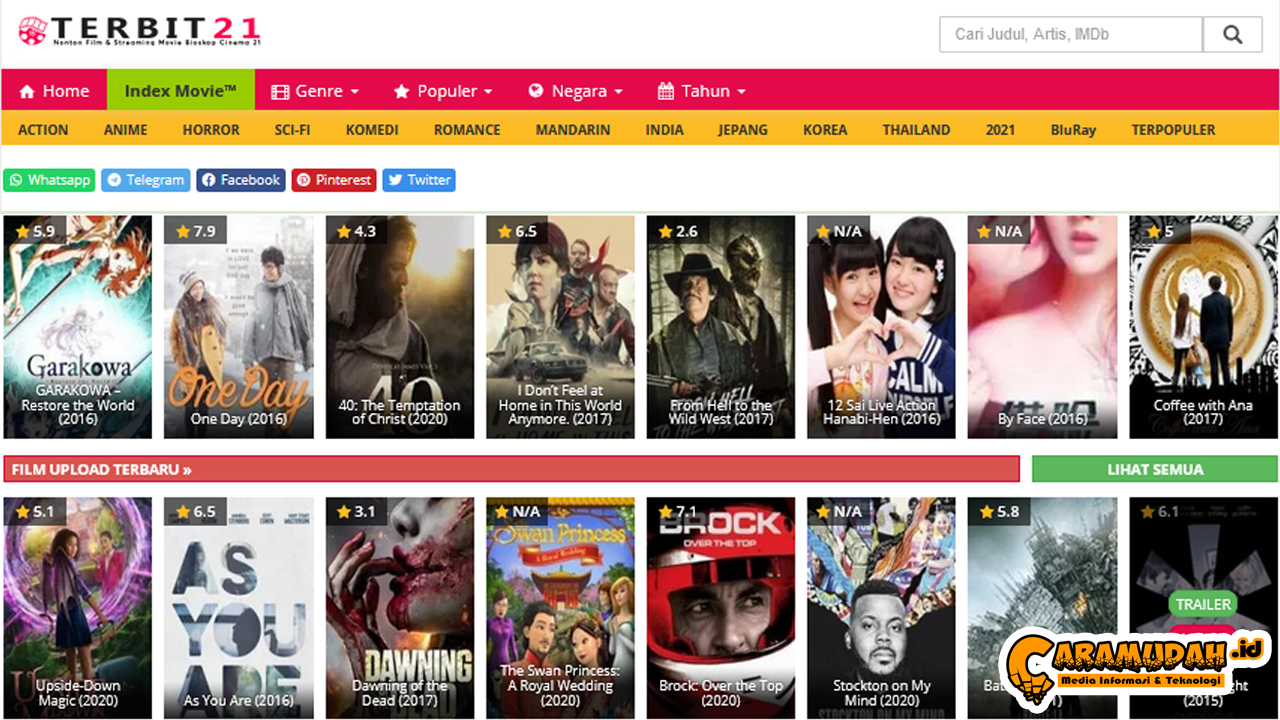The image size is (1280, 720).
Task: Open the Home menu item
Action: click(54, 91)
